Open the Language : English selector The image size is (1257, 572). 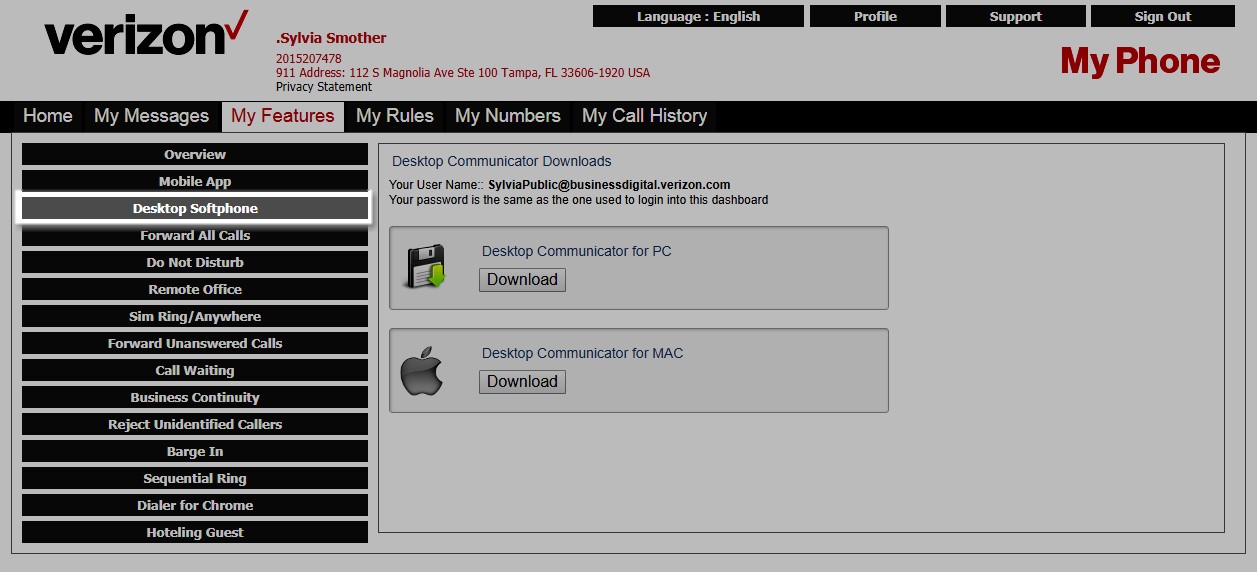pos(698,16)
